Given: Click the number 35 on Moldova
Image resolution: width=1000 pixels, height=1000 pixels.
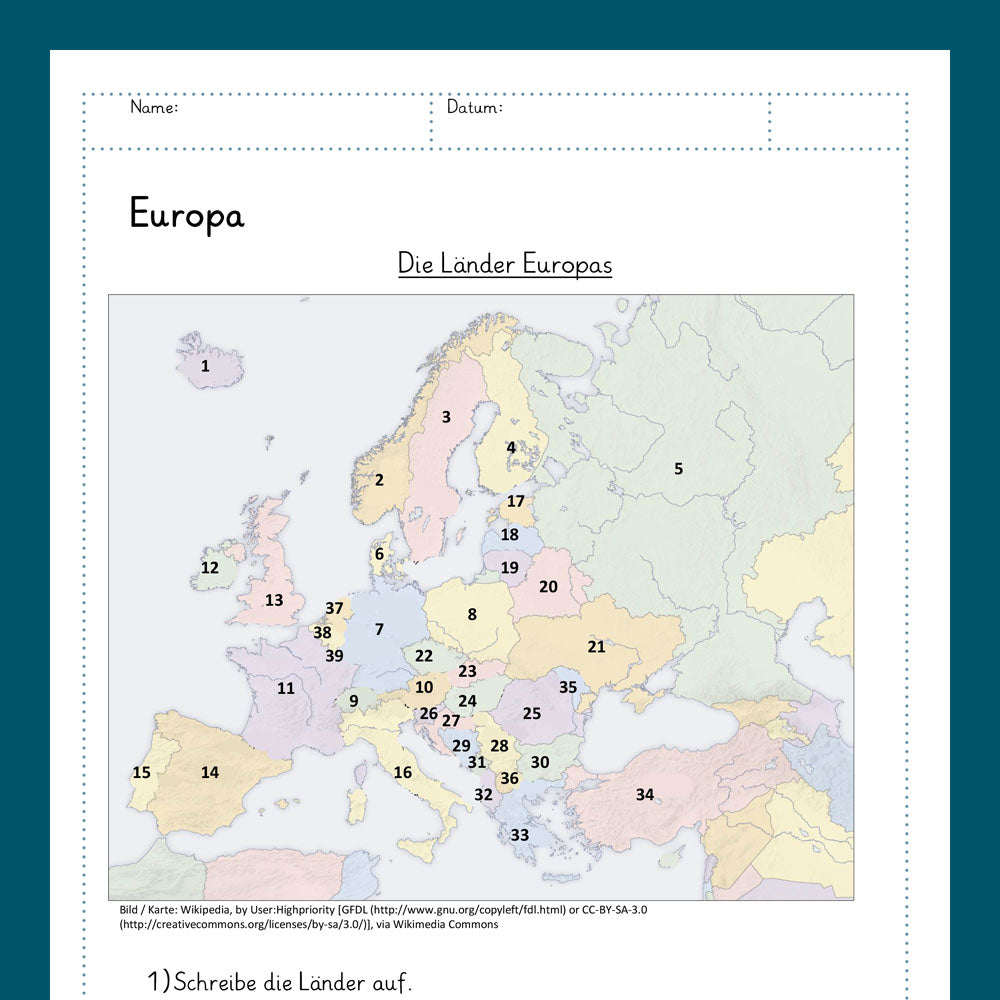Looking at the screenshot, I should 568,687.
